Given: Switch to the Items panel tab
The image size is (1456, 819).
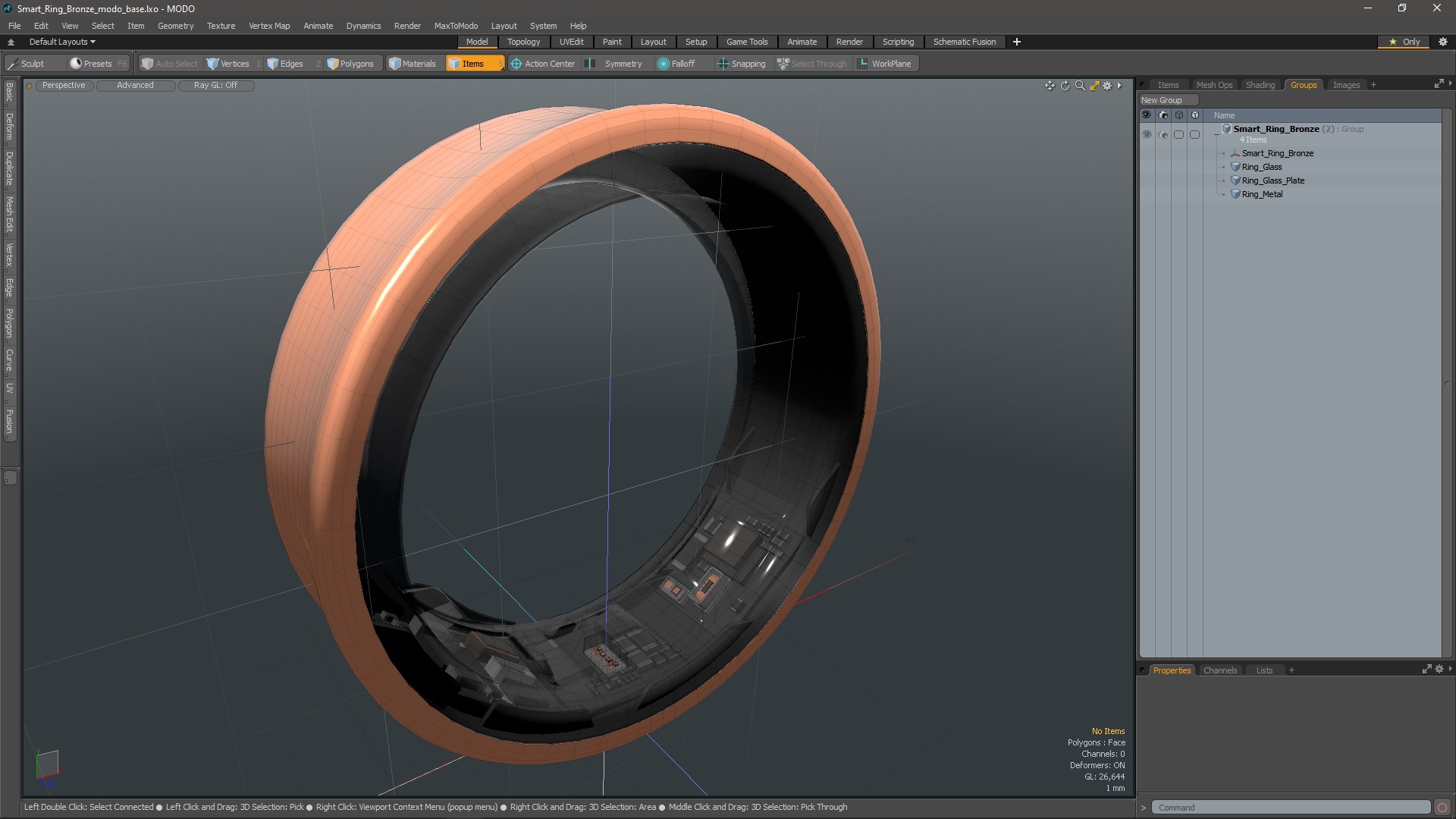Looking at the screenshot, I should pos(1168,85).
